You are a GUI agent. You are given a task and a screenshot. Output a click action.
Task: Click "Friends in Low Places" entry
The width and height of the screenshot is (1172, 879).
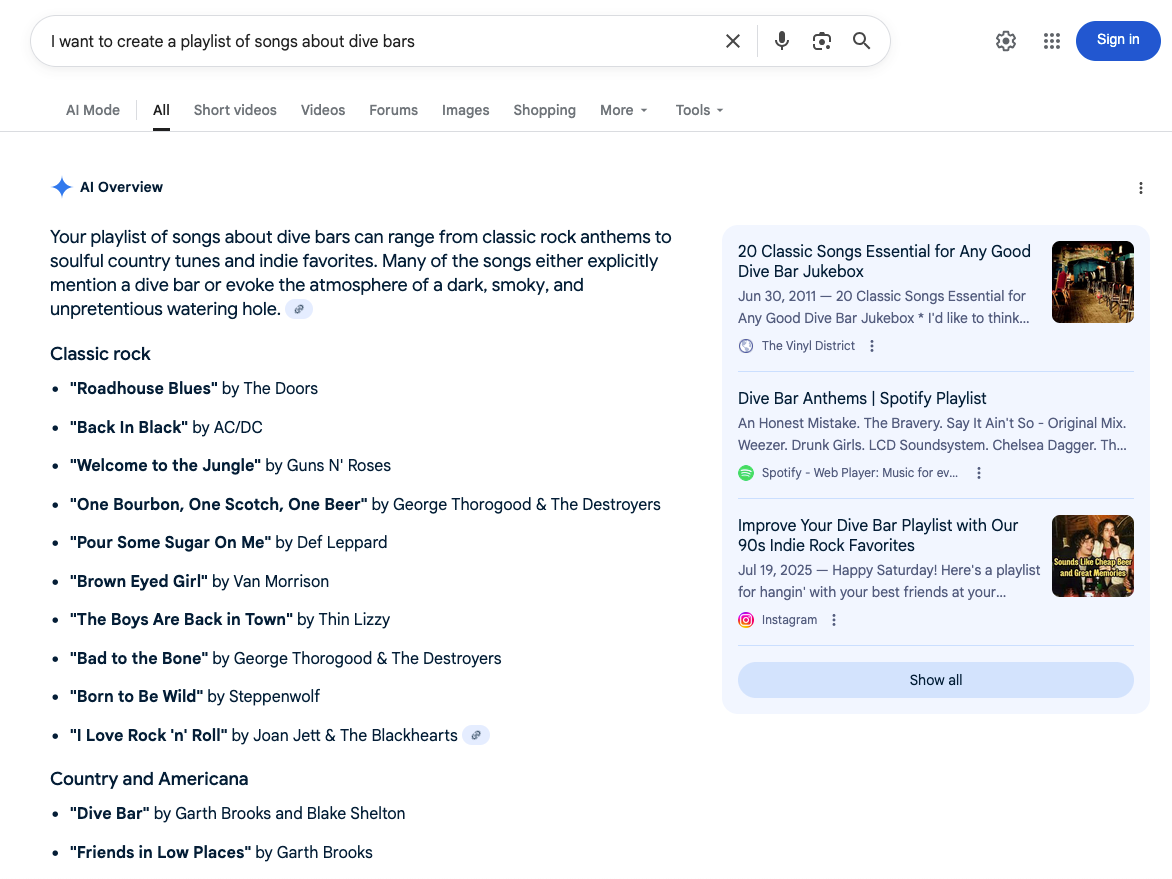220,852
